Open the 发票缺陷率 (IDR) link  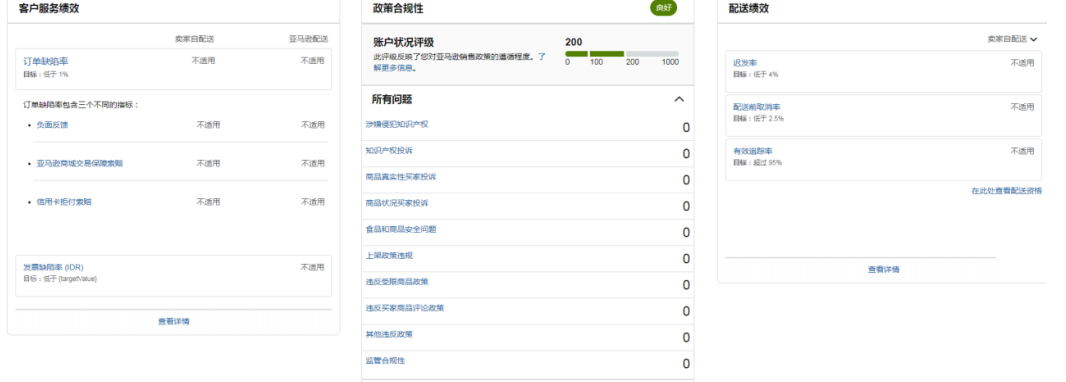53,267
